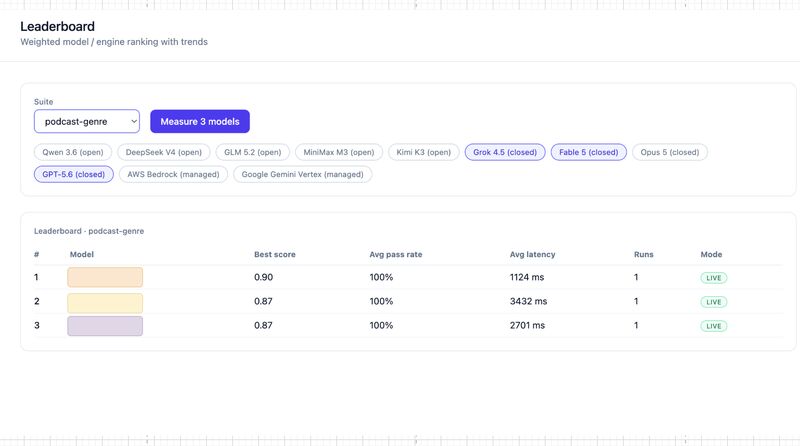
Task: Select the AWS Bedrock (managed) chip
Action: 173,174
